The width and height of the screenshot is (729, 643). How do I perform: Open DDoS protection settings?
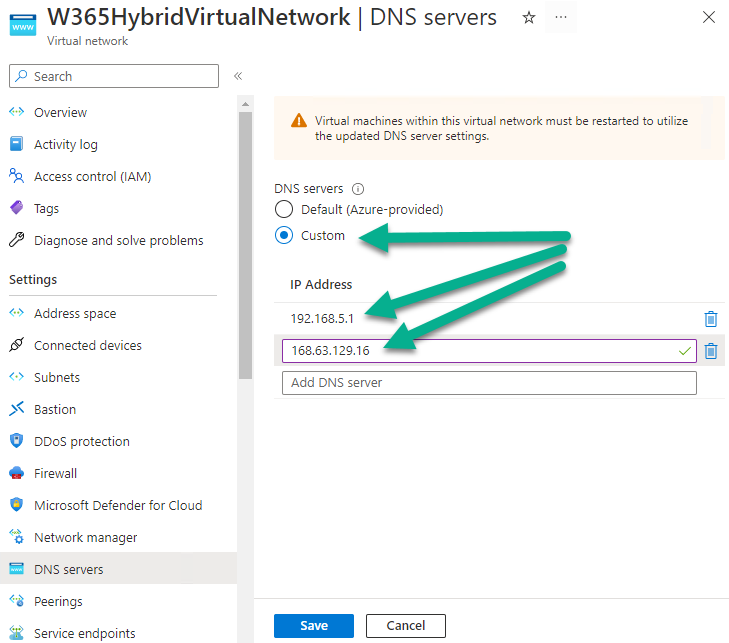[82, 442]
